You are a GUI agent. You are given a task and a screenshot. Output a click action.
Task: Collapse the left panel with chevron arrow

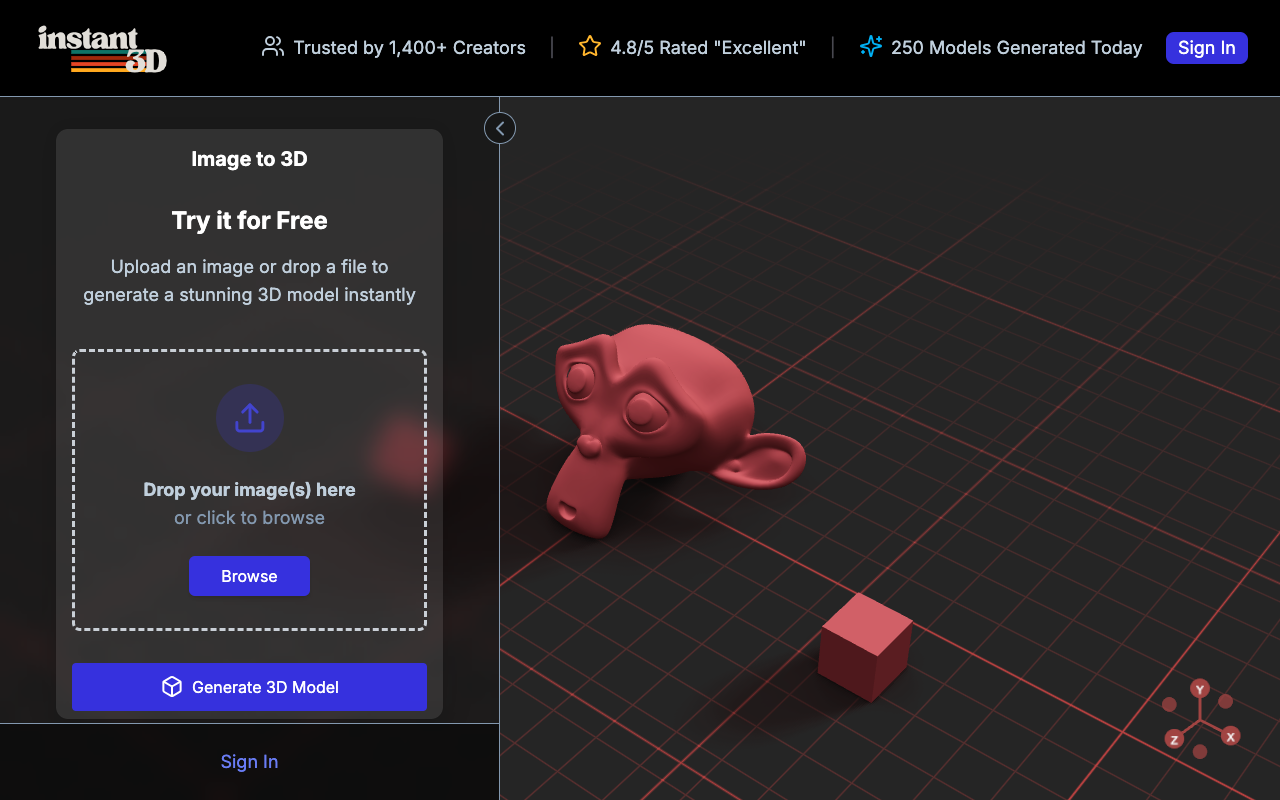point(500,128)
